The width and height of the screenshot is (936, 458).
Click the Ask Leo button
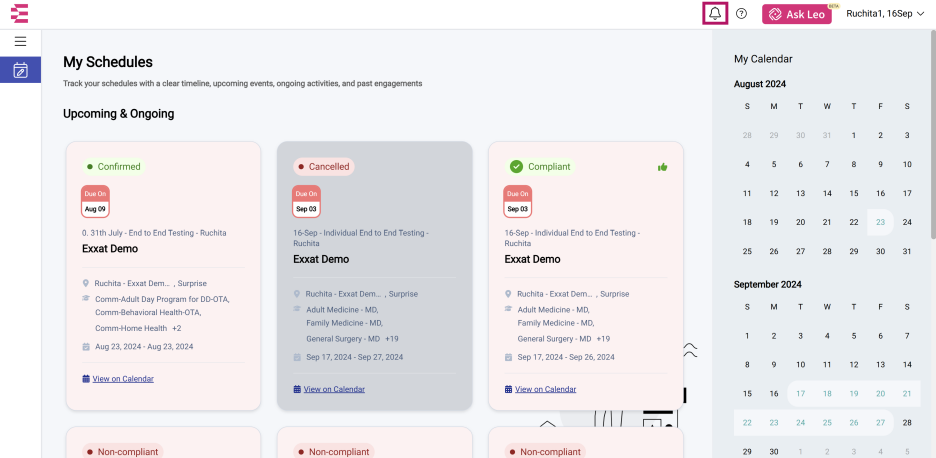[x=797, y=14]
